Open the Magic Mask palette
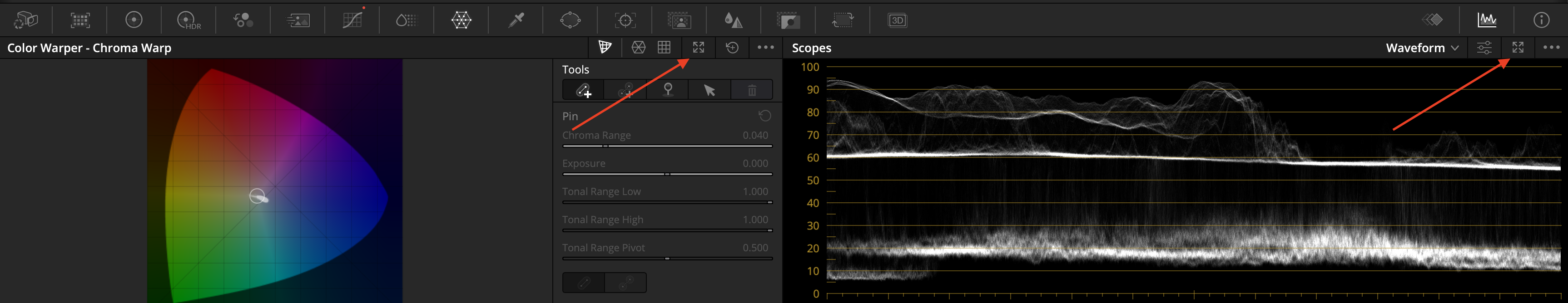Screen dimensions: 1568x303 click(680, 21)
